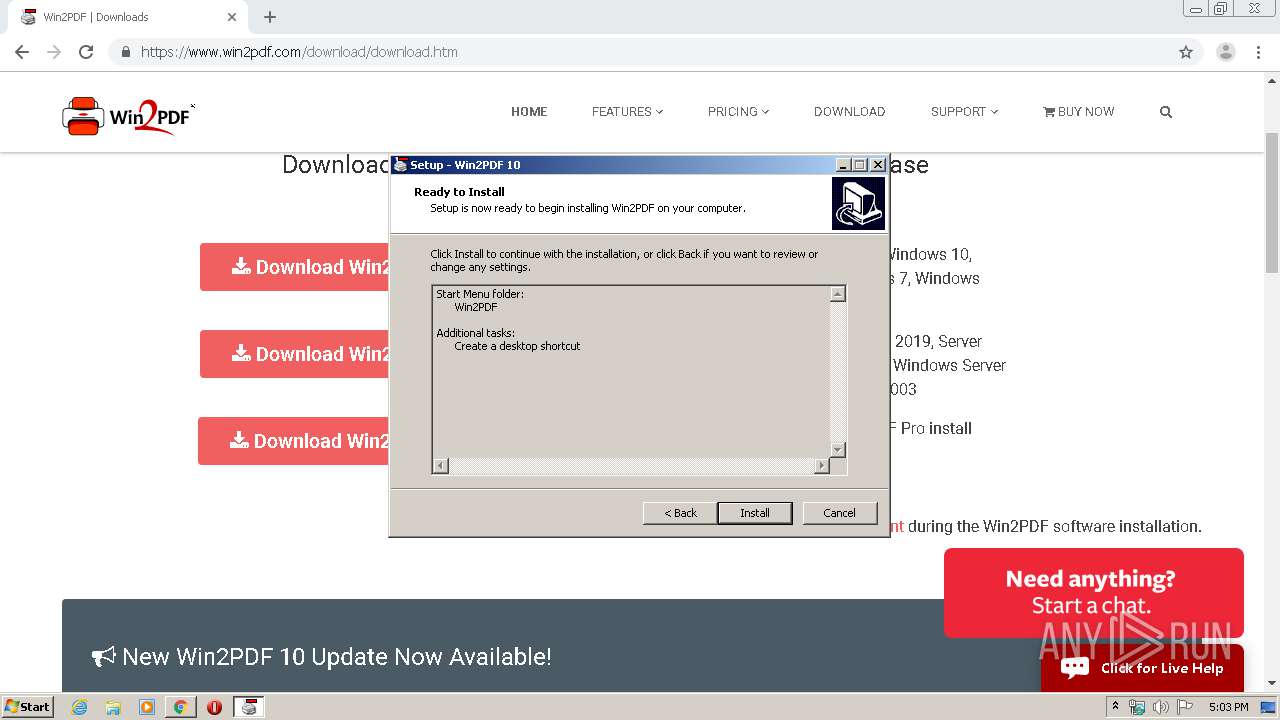The height and width of the screenshot is (720, 1280).
Task: Select 'Create a desktop shortcut' text line
Action: tap(517, 346)
